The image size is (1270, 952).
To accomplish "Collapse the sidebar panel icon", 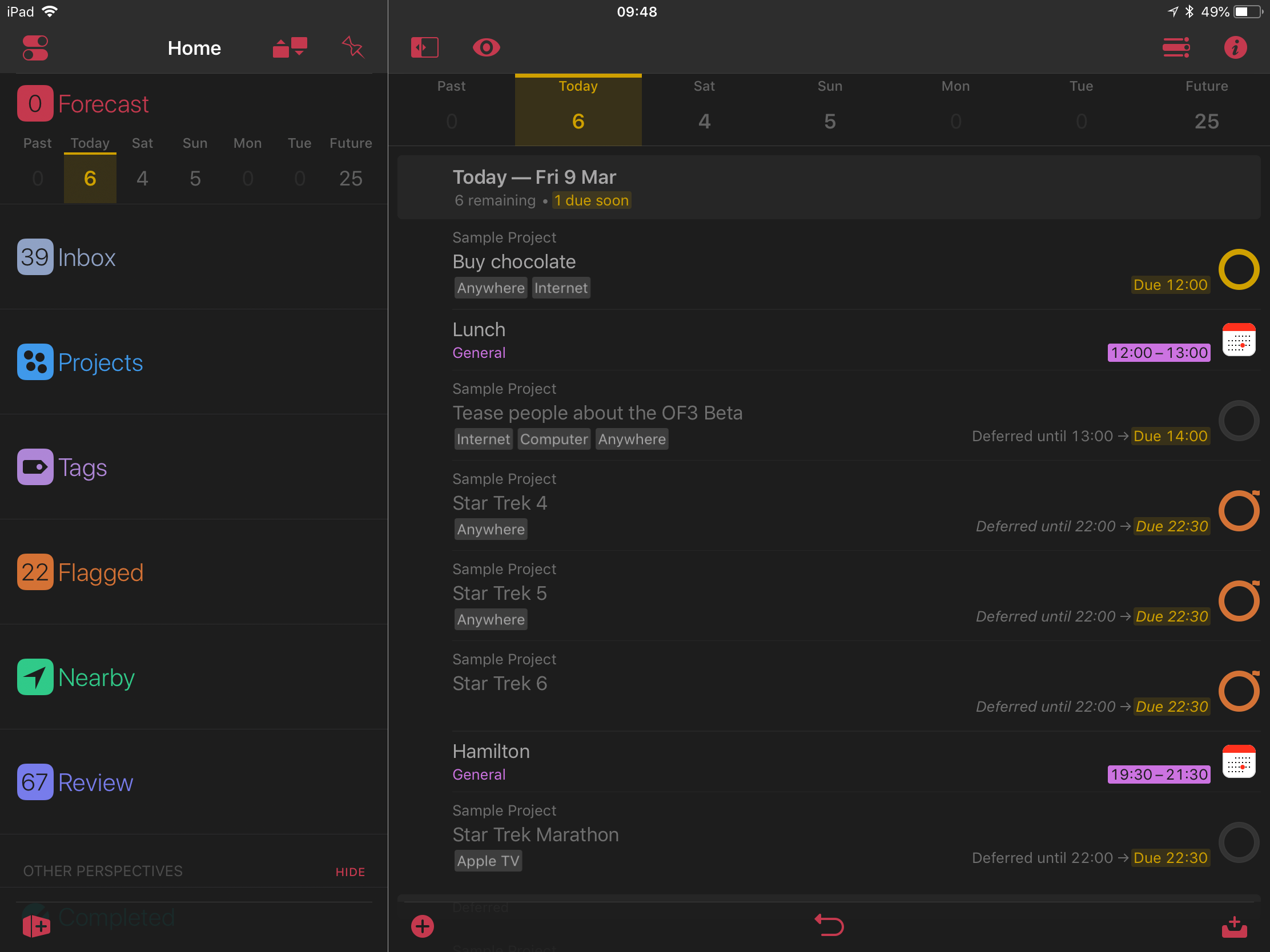I will coord(424,47).
